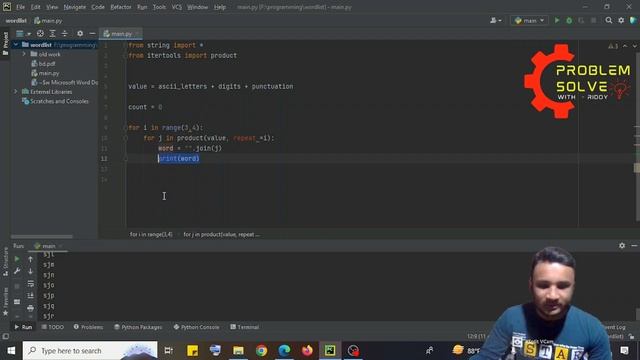This screenshot has width=640, height=360.
Task: Open Run tool window button
Action: 23,327
